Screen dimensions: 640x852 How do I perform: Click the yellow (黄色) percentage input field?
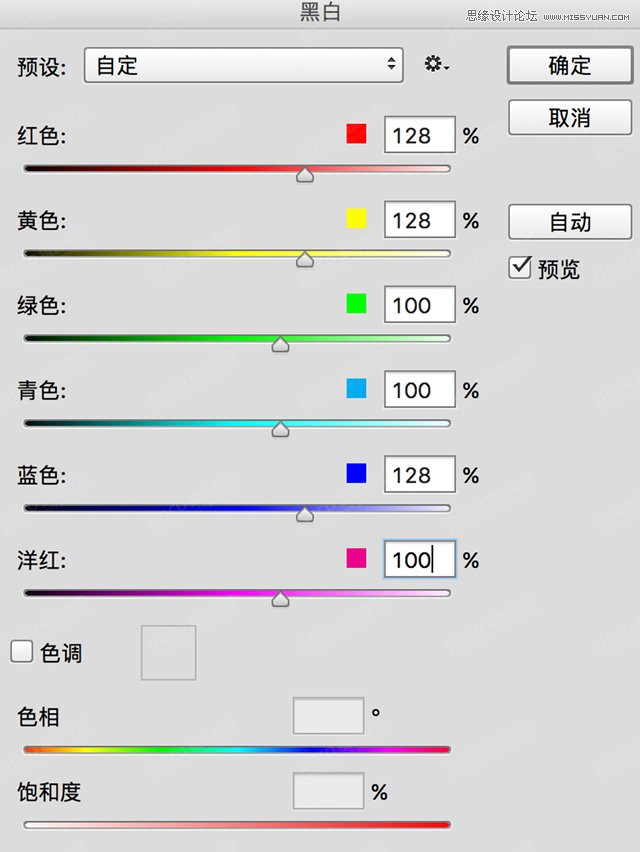pos(419,220)
